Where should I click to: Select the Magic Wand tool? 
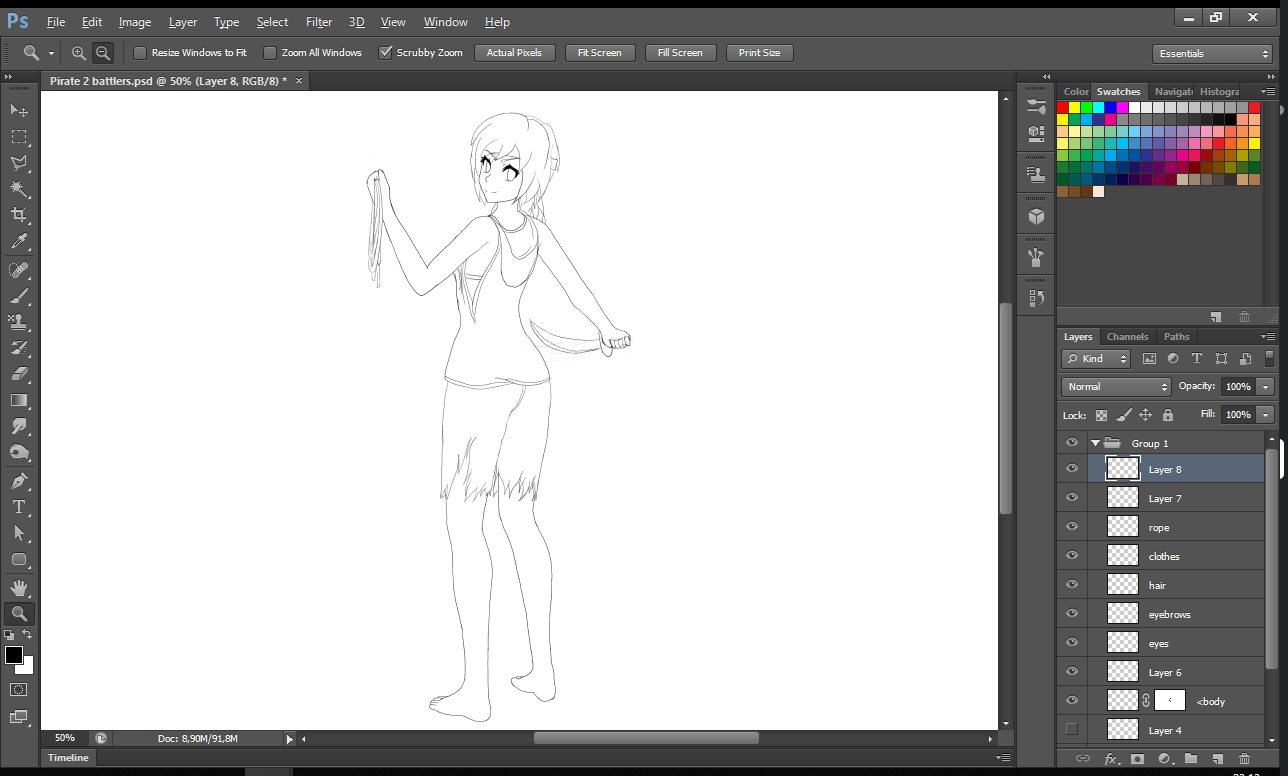(x=19, y=188)
